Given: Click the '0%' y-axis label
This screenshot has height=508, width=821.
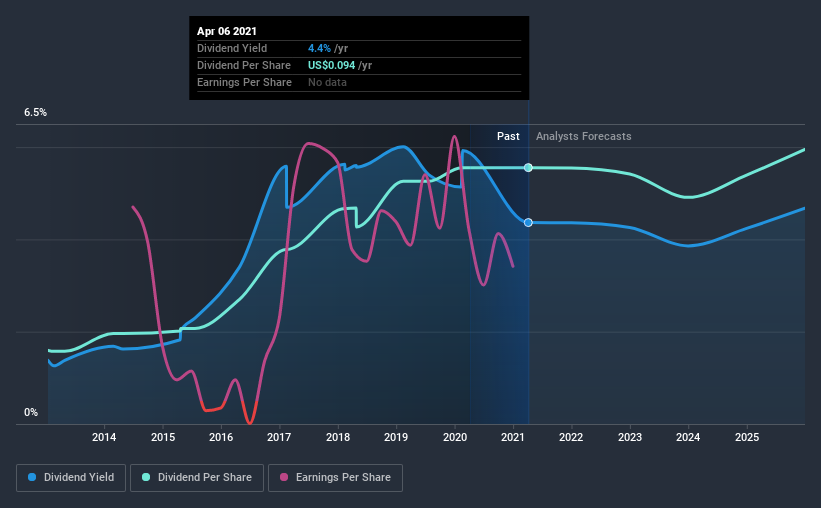Looking at the screenshot, I should pos(31,413).
